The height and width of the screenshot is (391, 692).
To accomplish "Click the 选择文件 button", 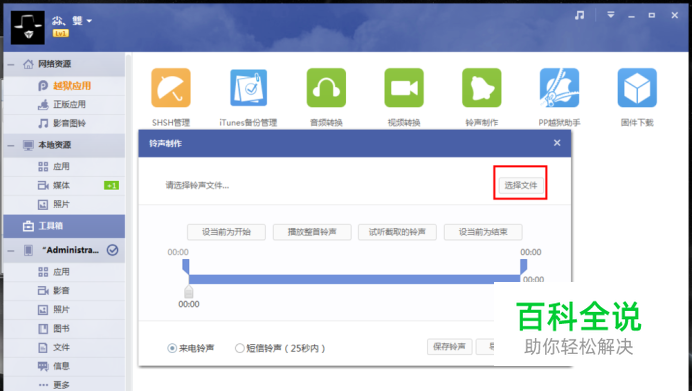I will (521, 185).
